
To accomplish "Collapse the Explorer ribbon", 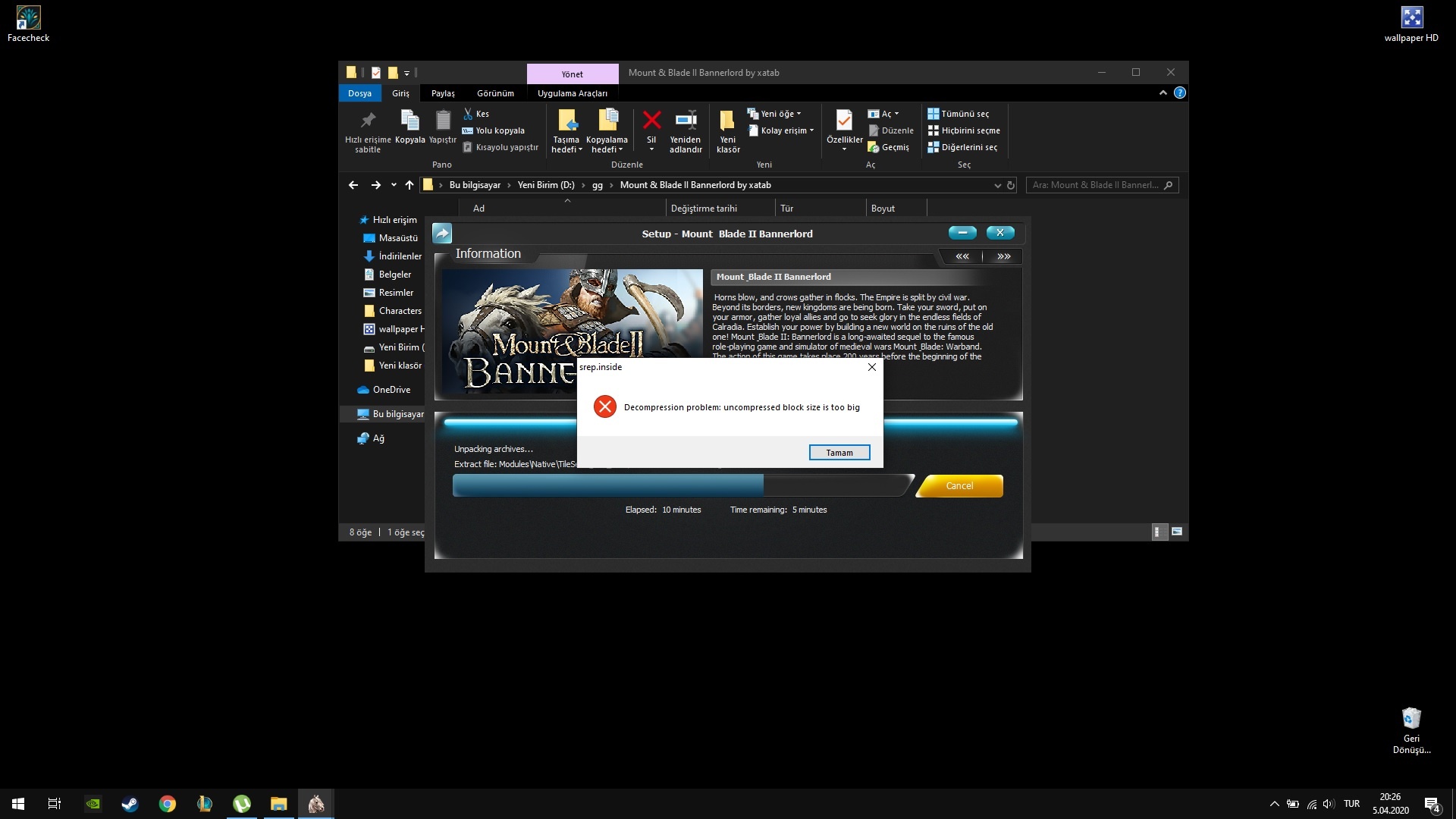I will [x=1163, y=93].
